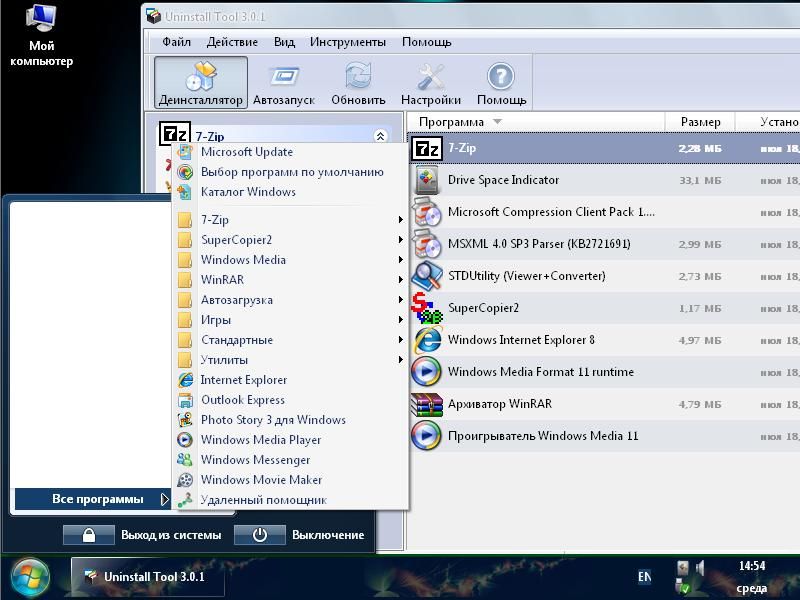Launch Photo Story 3 для Windows icon

pos(185,420)
